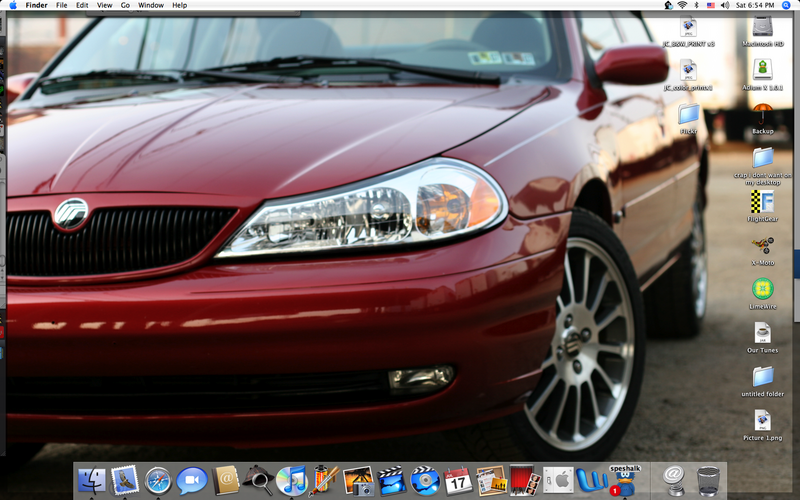Open the Window menu
This screenshot has width=800, height=500.
(x=151, y=5)
